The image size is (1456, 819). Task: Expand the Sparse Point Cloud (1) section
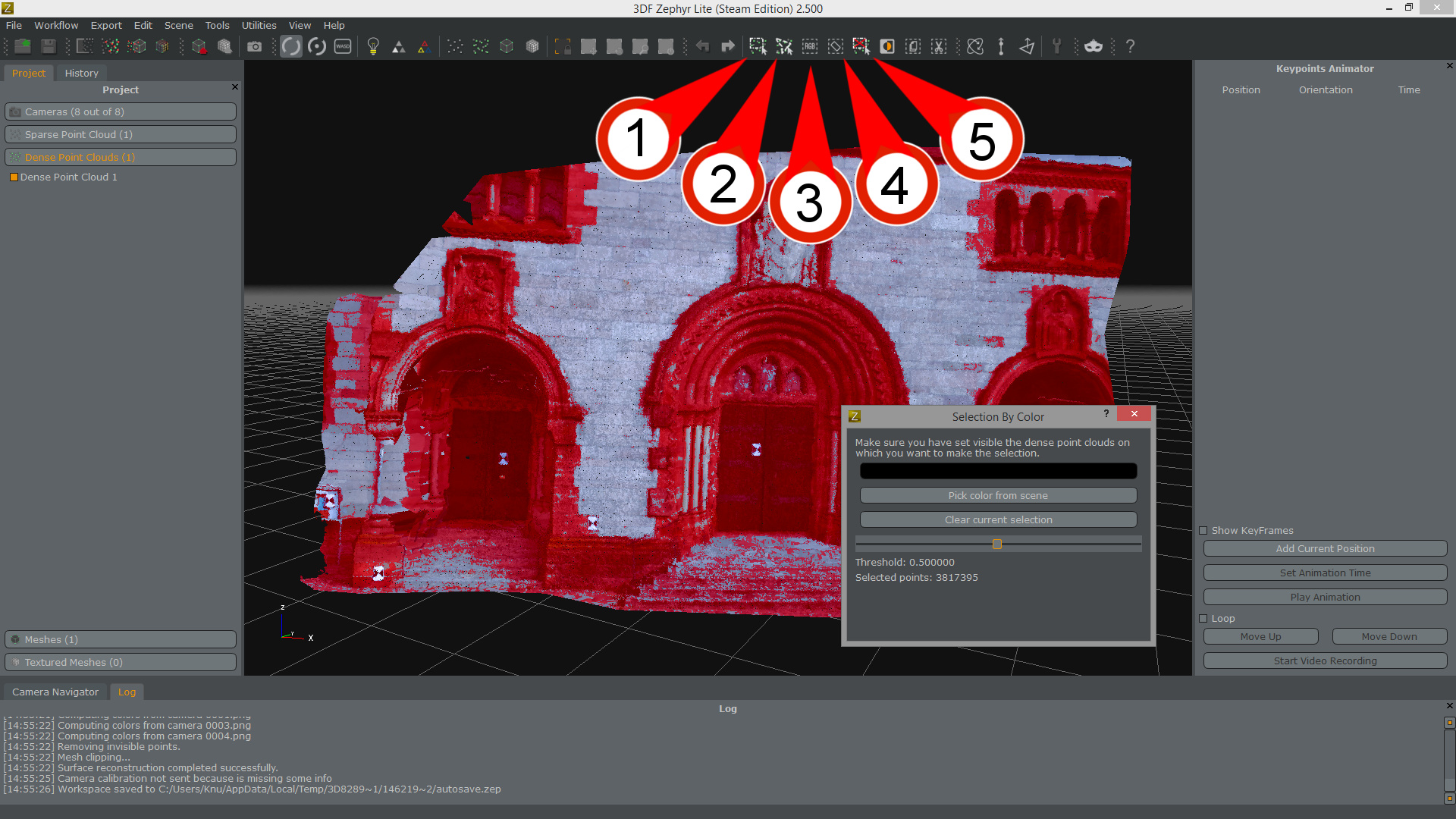pyautogui.click(x=121, y=134)
